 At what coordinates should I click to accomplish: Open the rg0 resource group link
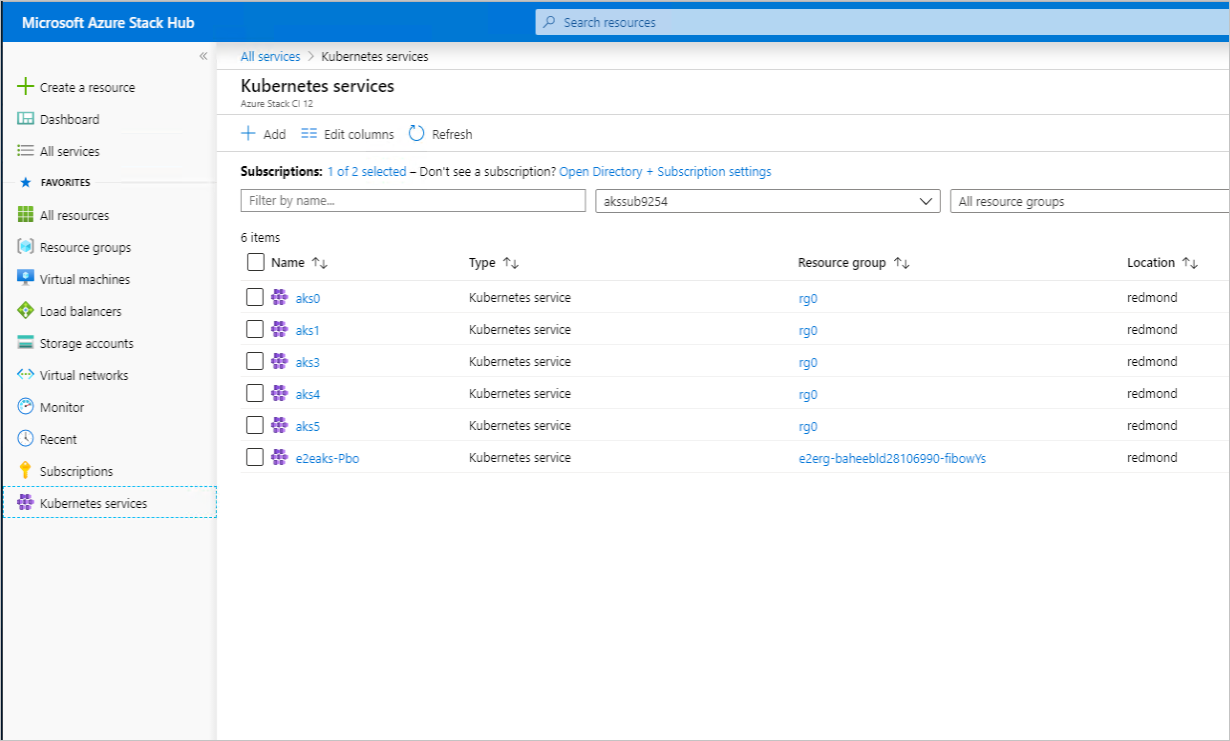point(807,296)
